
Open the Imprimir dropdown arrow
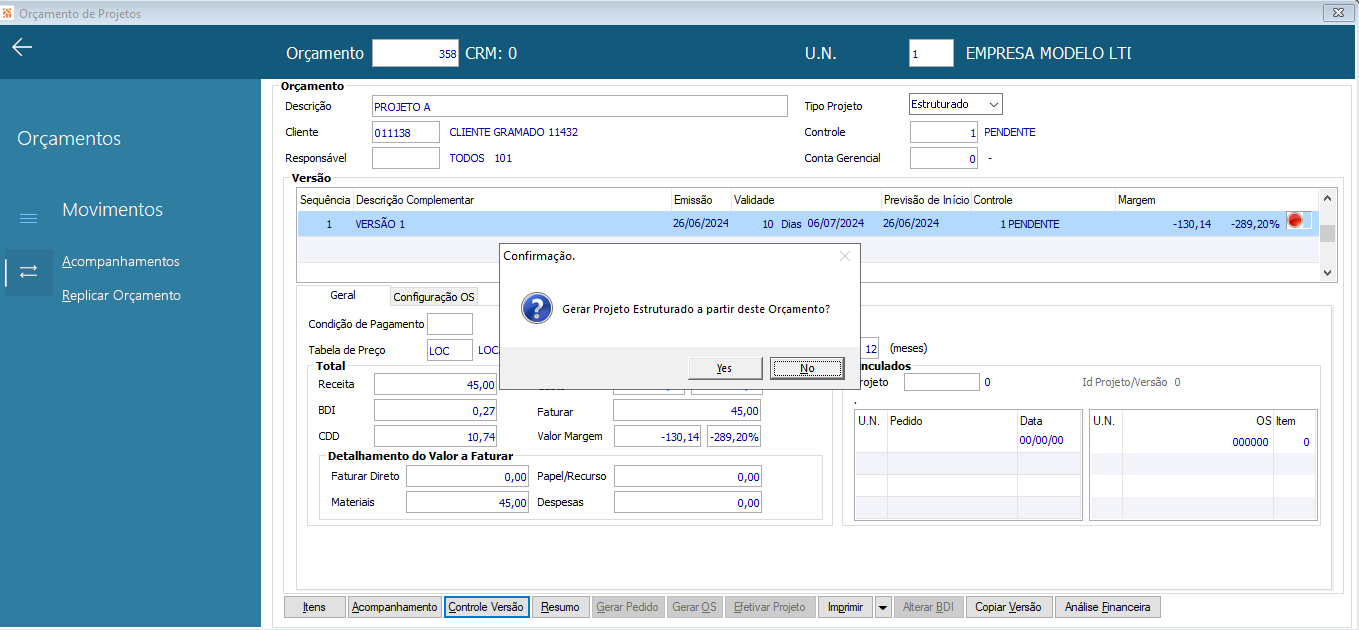(x=882, y=607)
